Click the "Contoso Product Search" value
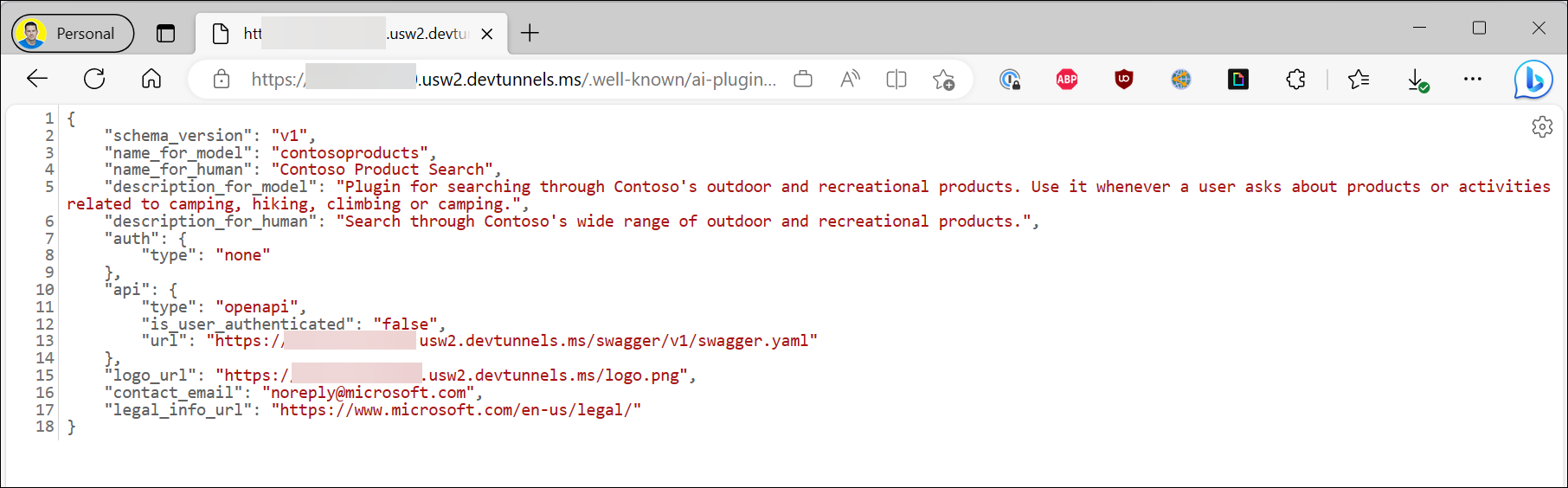The height and width of the screenshot is (488, 1568). coord(382,170)
